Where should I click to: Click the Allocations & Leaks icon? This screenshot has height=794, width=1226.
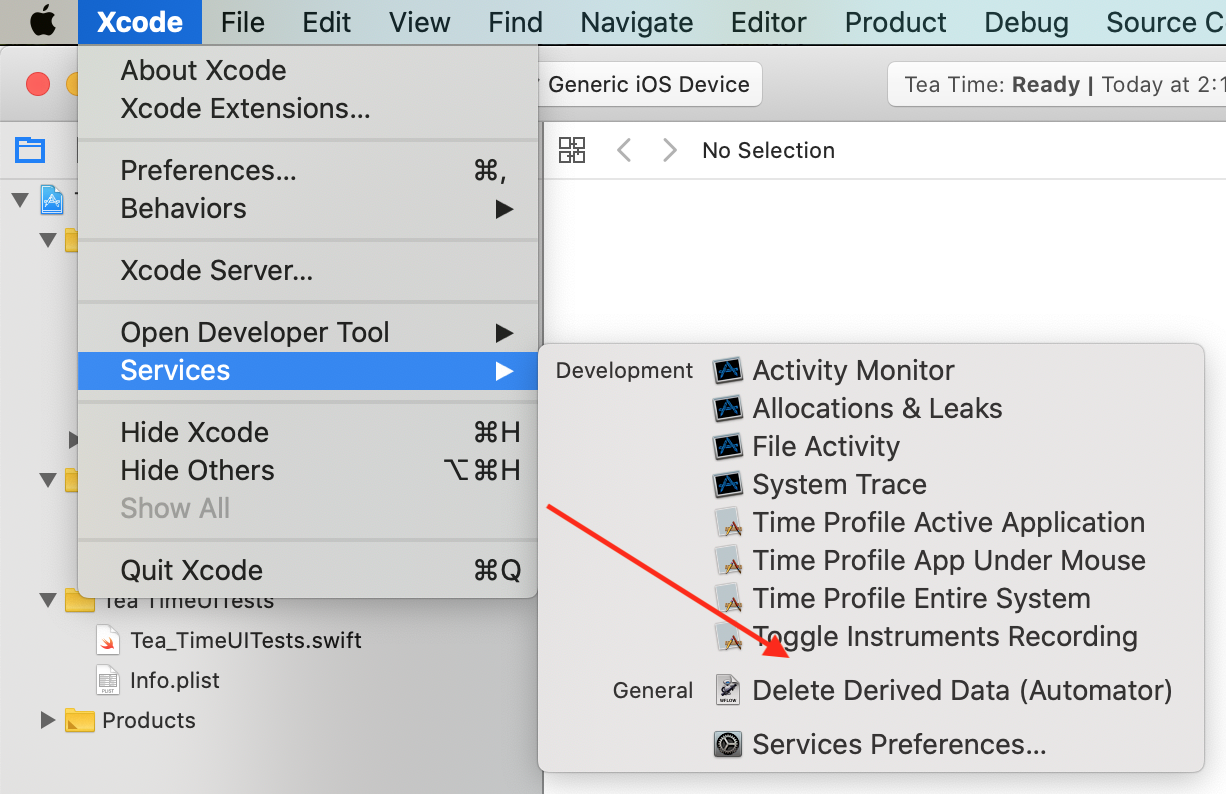click(x=728, y=409)
